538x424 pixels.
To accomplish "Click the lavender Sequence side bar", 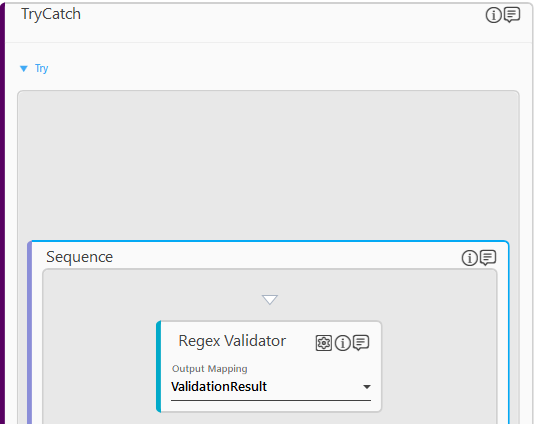I will coord(30,332).
